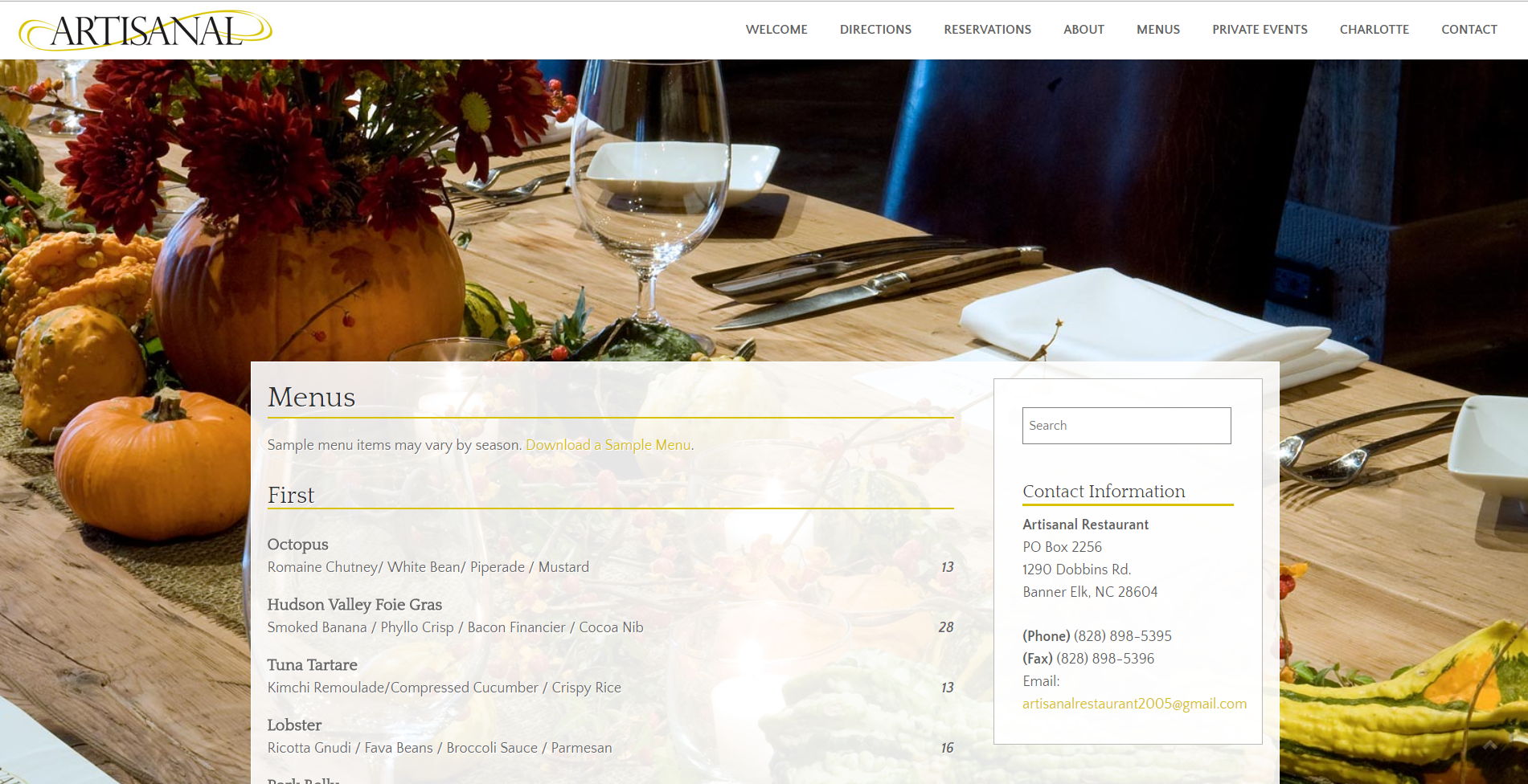Viewport: 1528px width, 784px height.
Task: Select About in the navigation bar
Action: (1084, 30)
